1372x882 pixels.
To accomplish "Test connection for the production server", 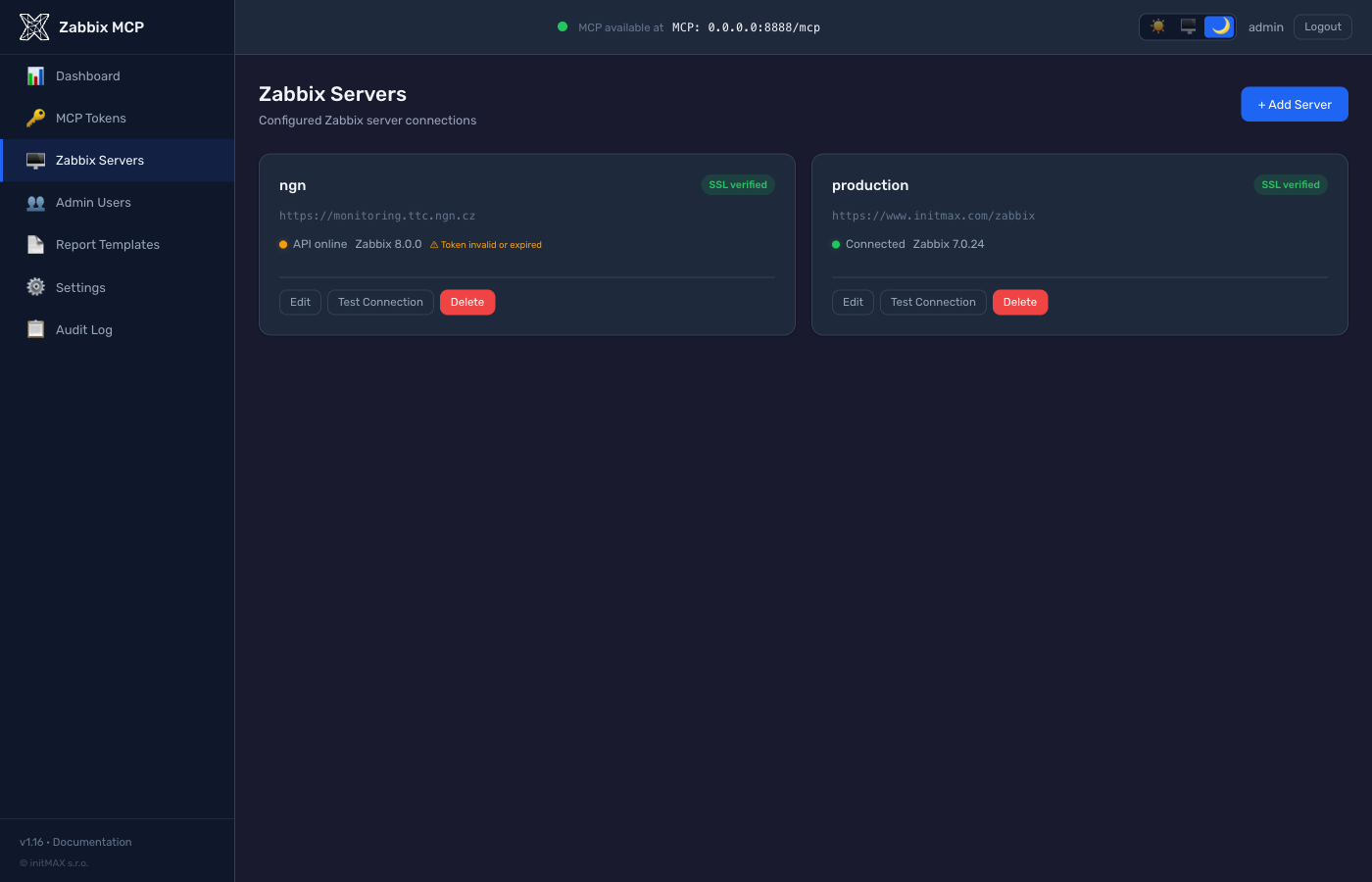I will pyautogui.click(x=932, y=302).
